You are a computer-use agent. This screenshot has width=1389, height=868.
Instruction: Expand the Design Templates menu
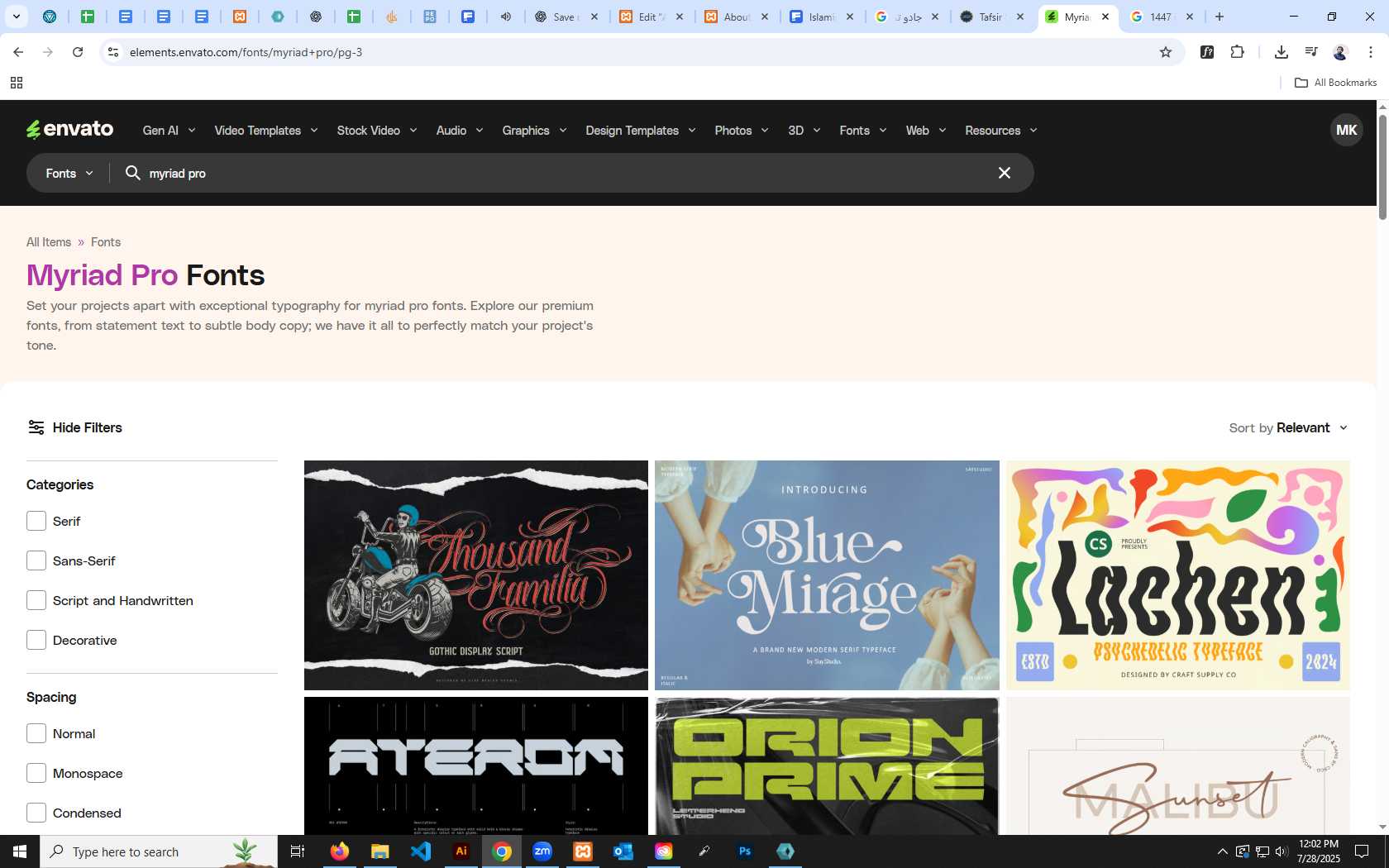tap(641, 131)
